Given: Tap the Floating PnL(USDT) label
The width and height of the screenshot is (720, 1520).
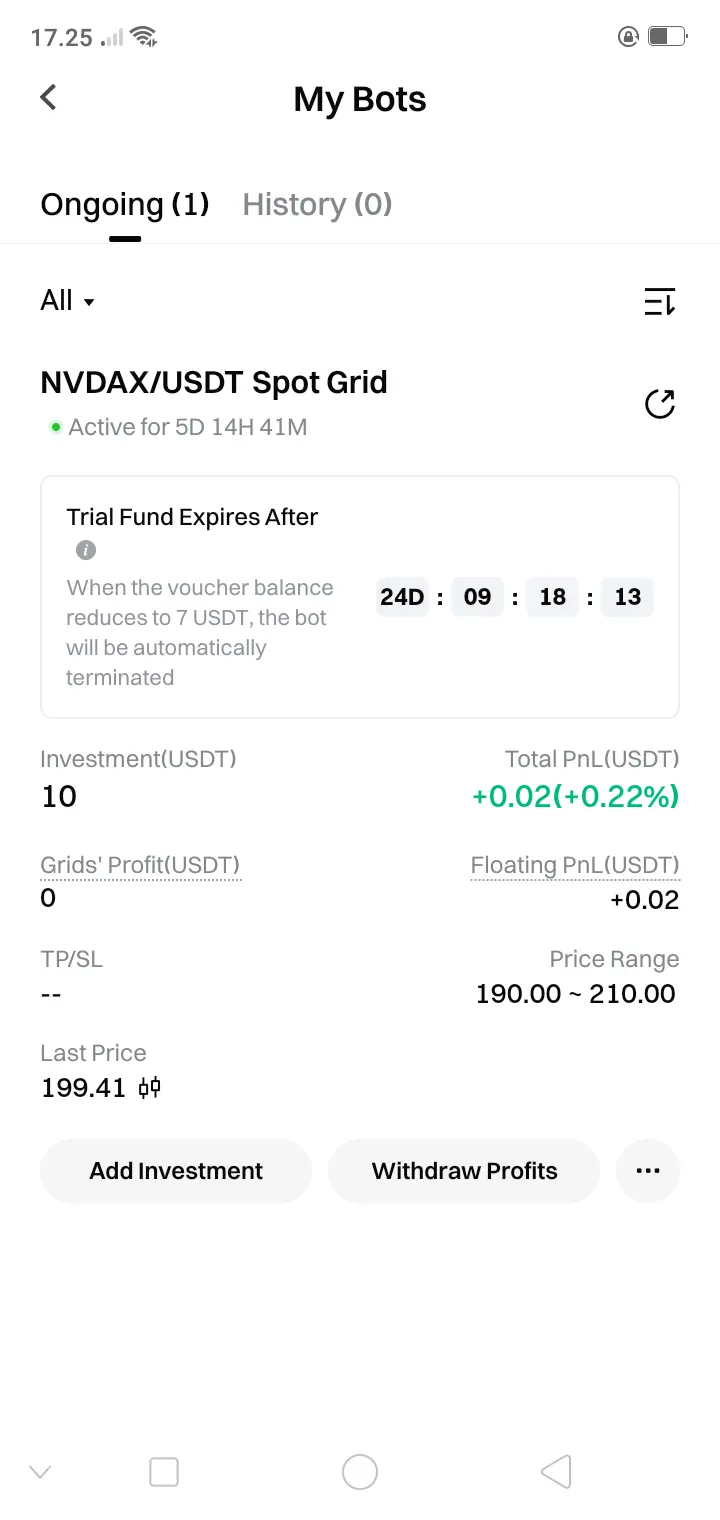Looking at the screenshot, I should tap(575, 865).
